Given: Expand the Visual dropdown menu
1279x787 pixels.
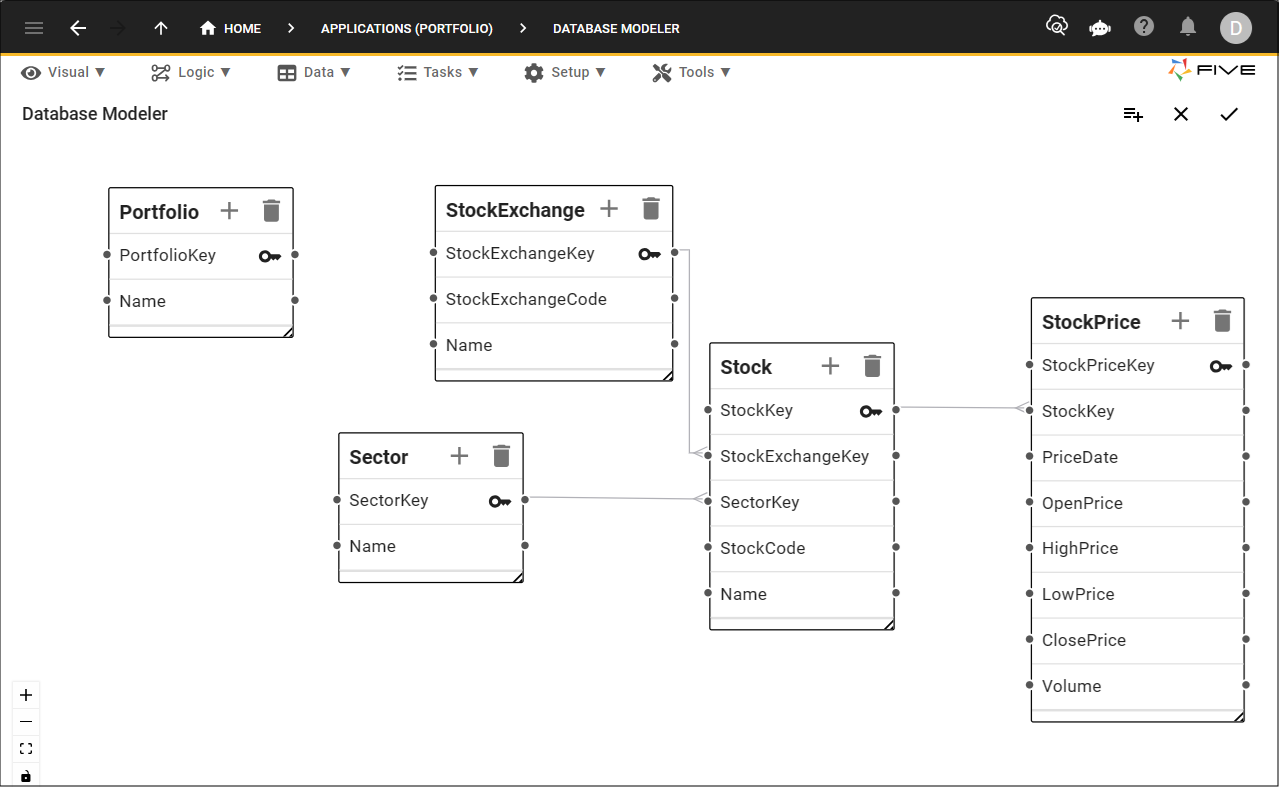Looking at the screenshot, I should (x=63, y=72).
